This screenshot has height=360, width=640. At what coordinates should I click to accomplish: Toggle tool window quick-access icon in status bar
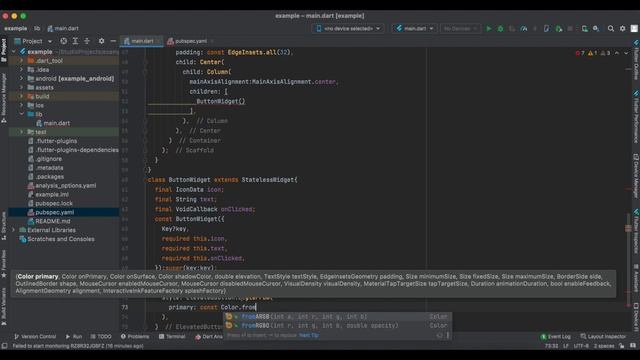(x=4, y=346)
